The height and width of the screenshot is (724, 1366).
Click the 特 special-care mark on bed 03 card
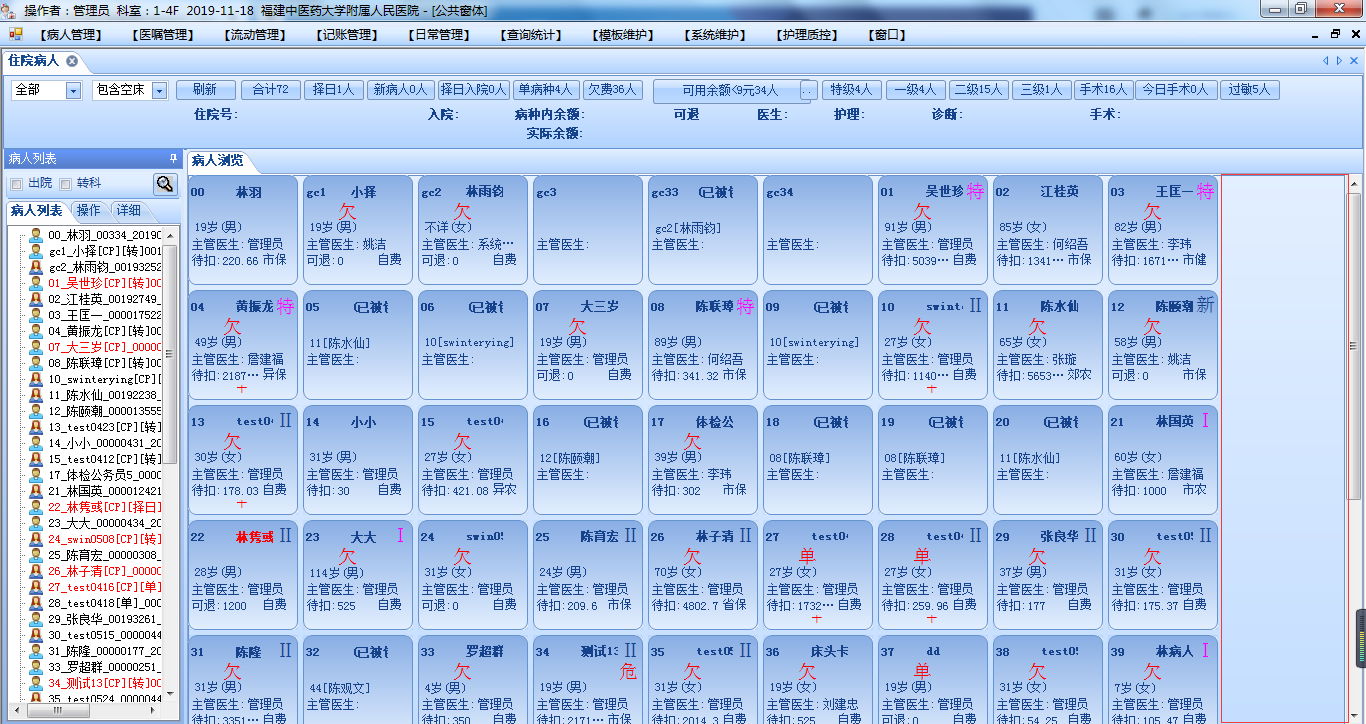pos(1205,192)
